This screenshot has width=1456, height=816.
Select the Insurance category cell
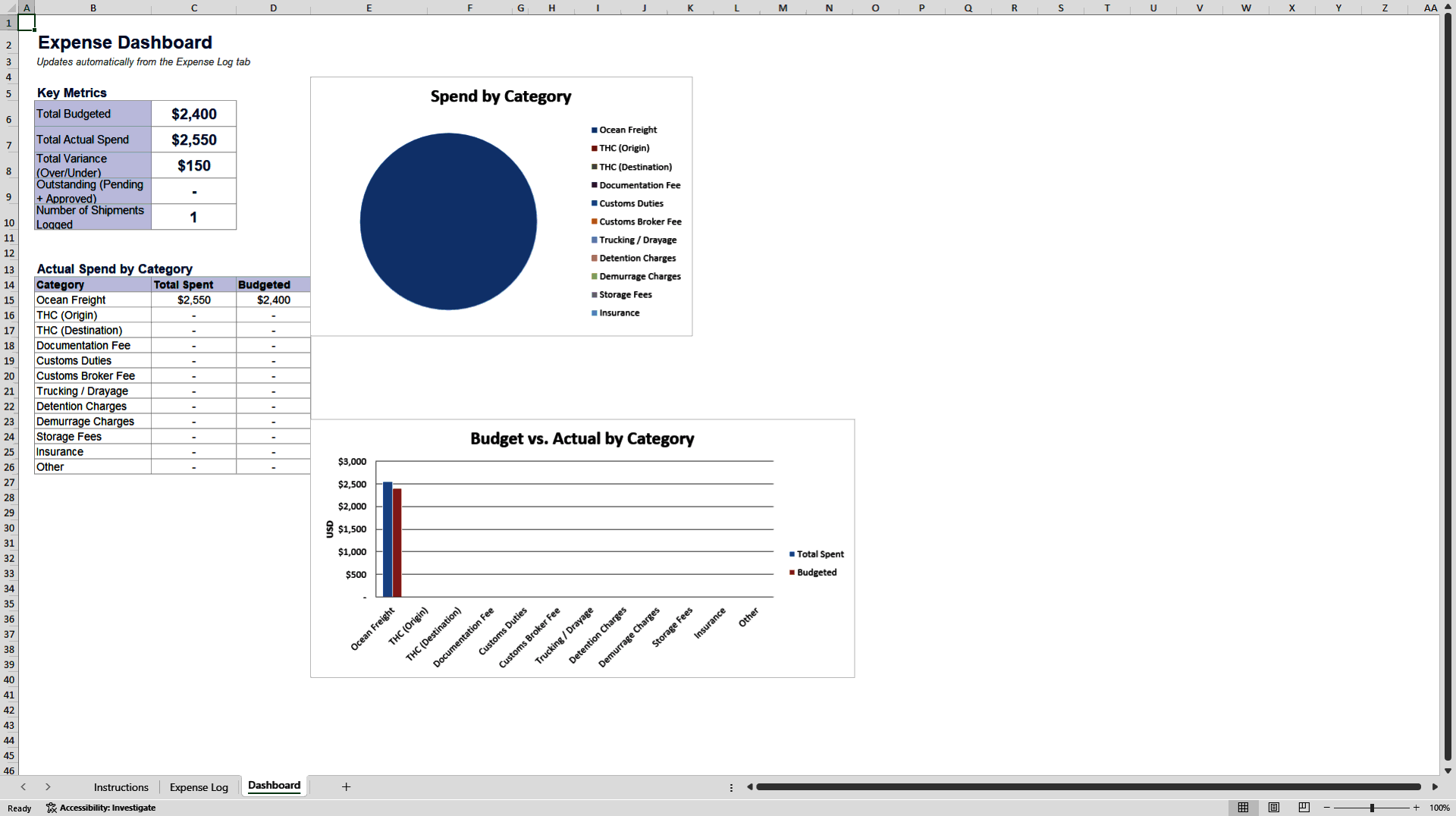(x=93, y=452)
